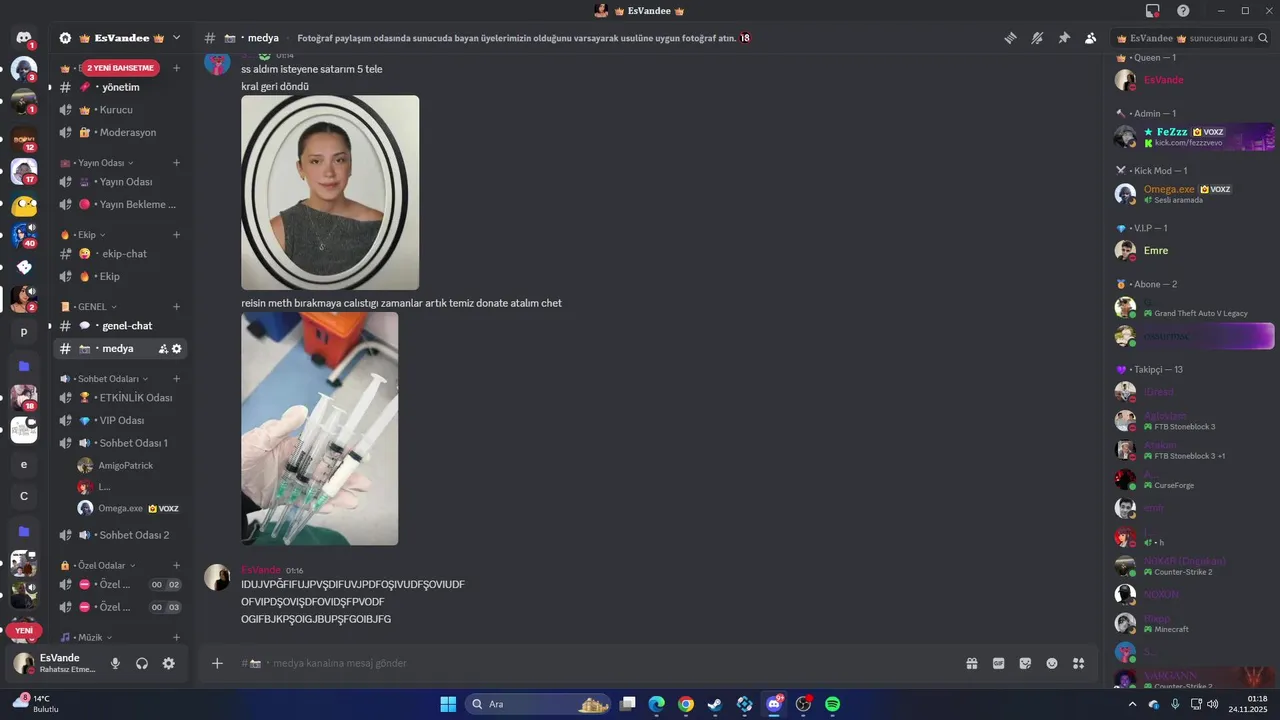The width and height of the screenshot is (1280, 720).
Task: Click the invite people icon on medya channel
Action: [x=163, y=349]
